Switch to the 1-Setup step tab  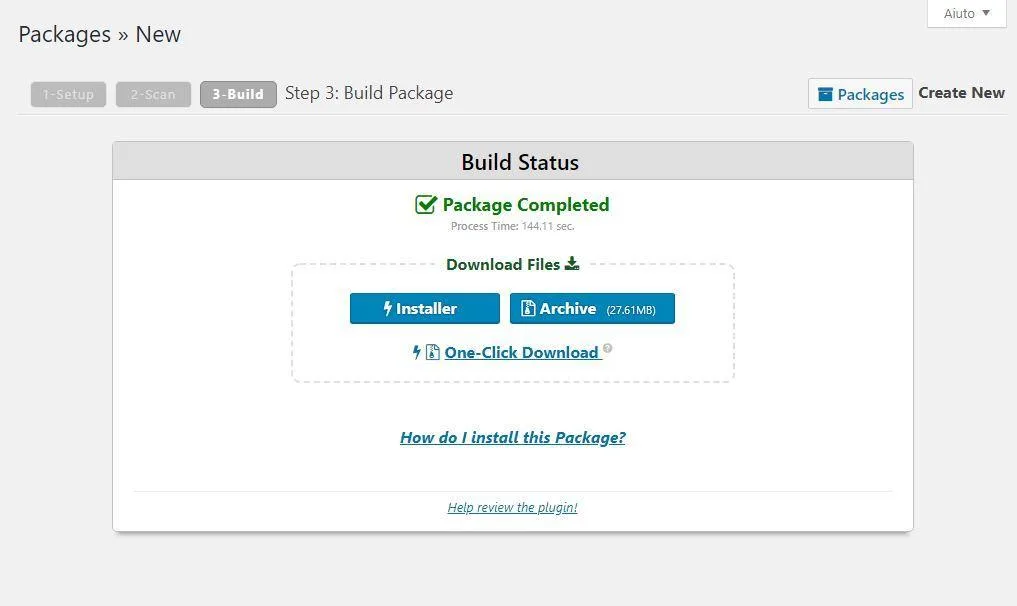tap(68, 94)
